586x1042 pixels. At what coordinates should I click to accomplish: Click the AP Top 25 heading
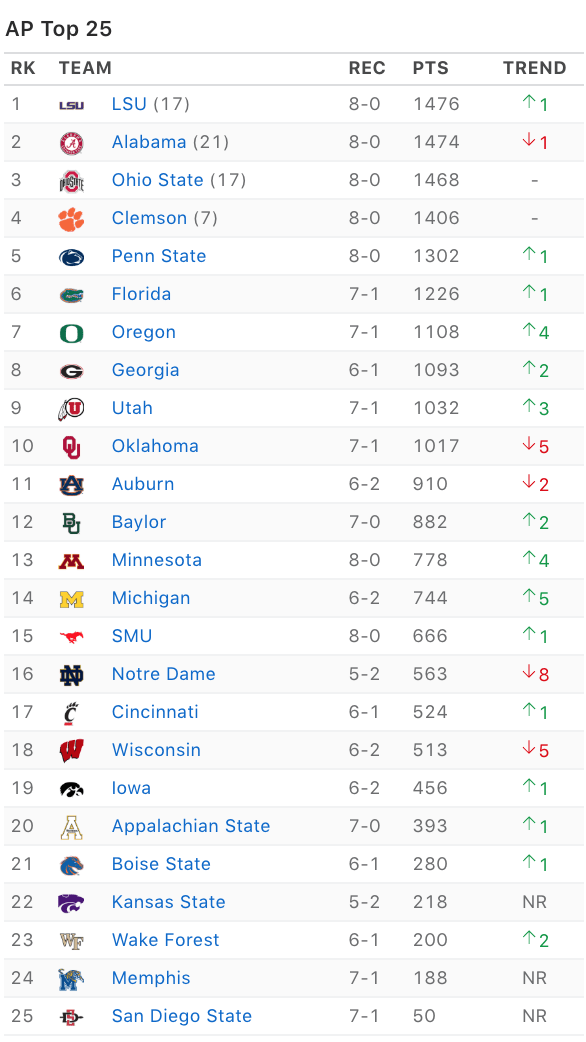pyautogui.click(x=58, y=29)
